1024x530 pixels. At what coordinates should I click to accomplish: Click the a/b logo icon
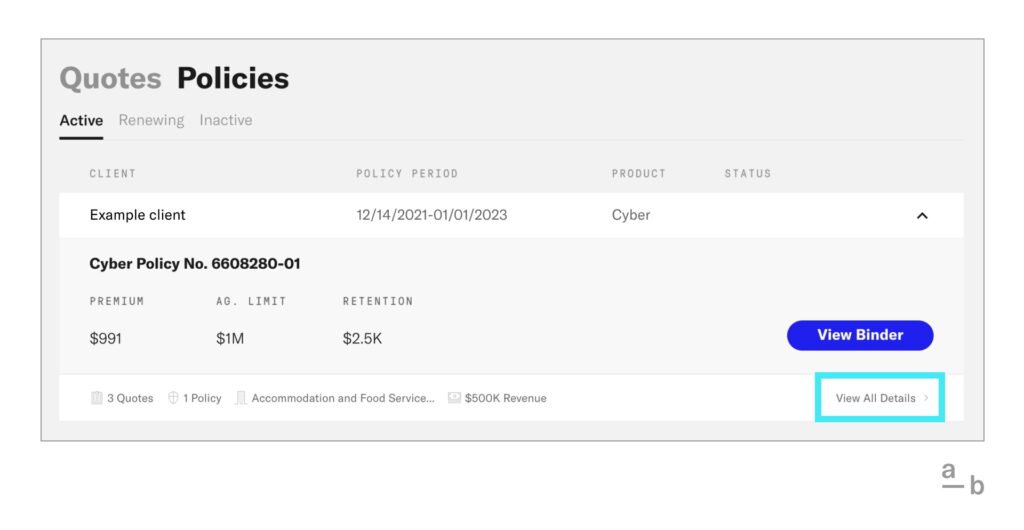(963, 477)
